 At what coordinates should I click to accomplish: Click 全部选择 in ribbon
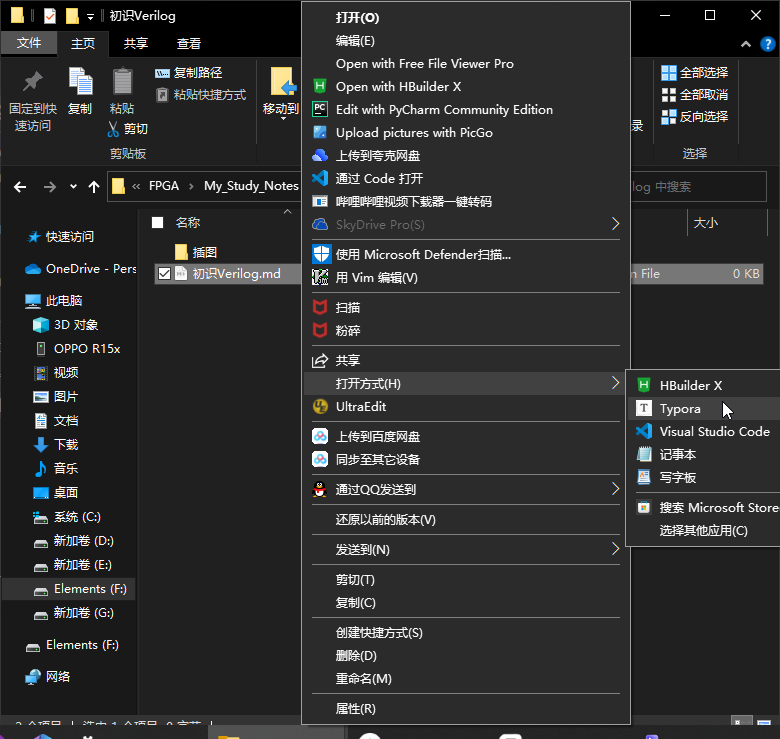(694, 73)
